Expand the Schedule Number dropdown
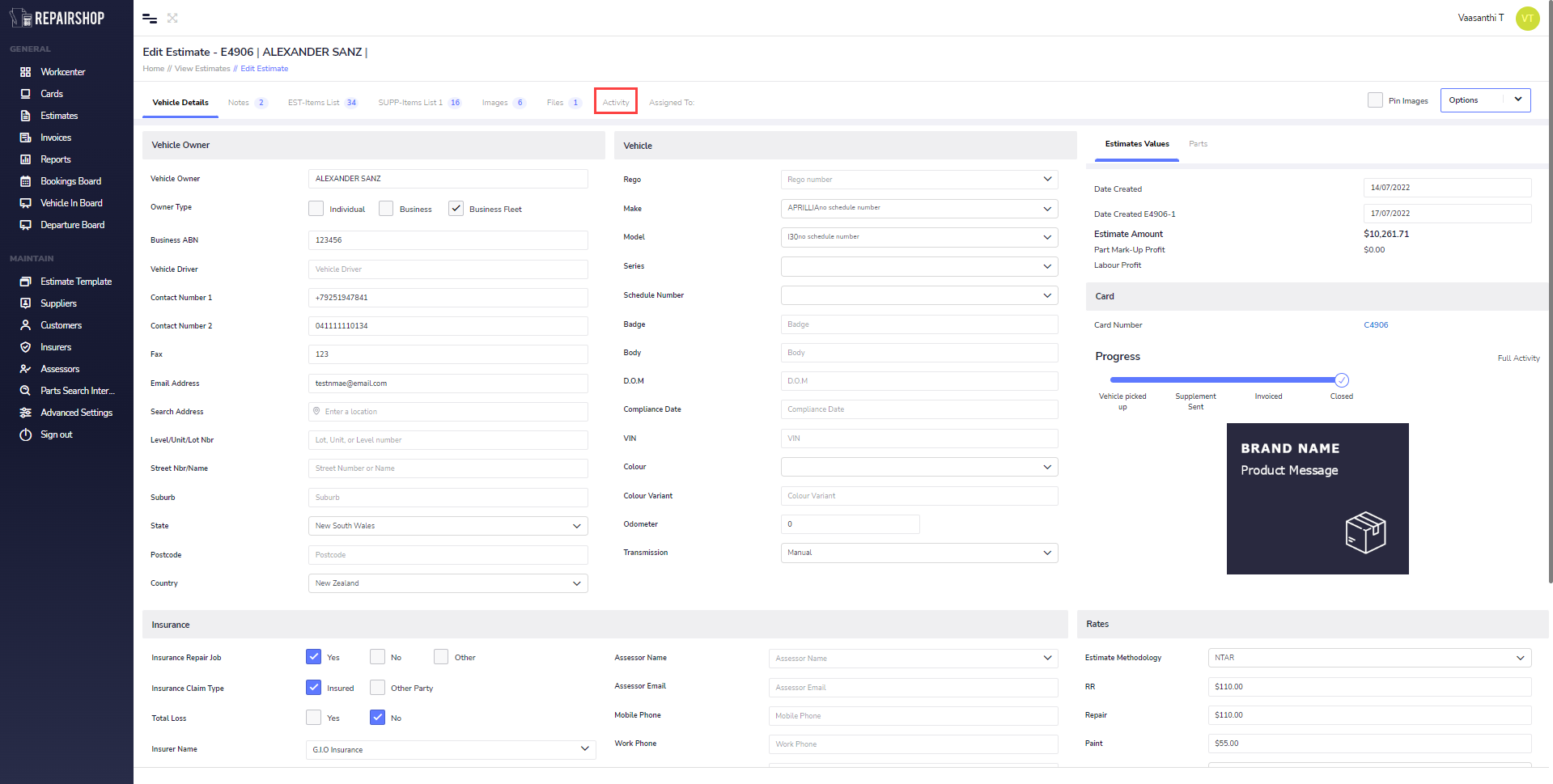Image resolution: width=1553 pixels, height=784 pixels. point(919,295)
